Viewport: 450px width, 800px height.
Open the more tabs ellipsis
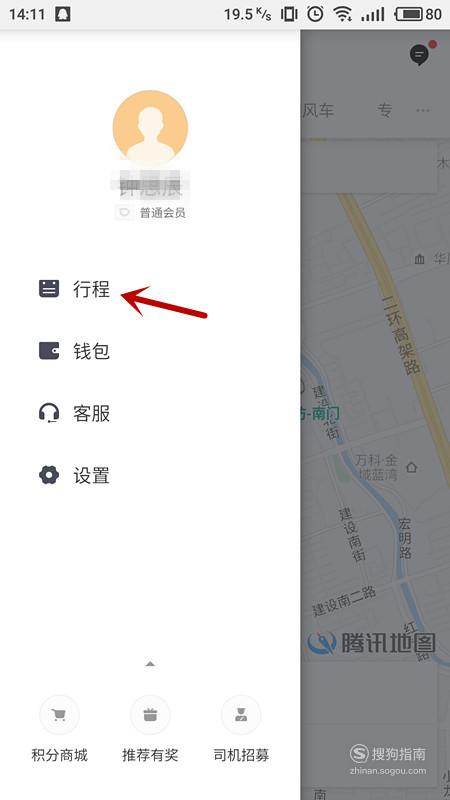[x=422, y=110]
